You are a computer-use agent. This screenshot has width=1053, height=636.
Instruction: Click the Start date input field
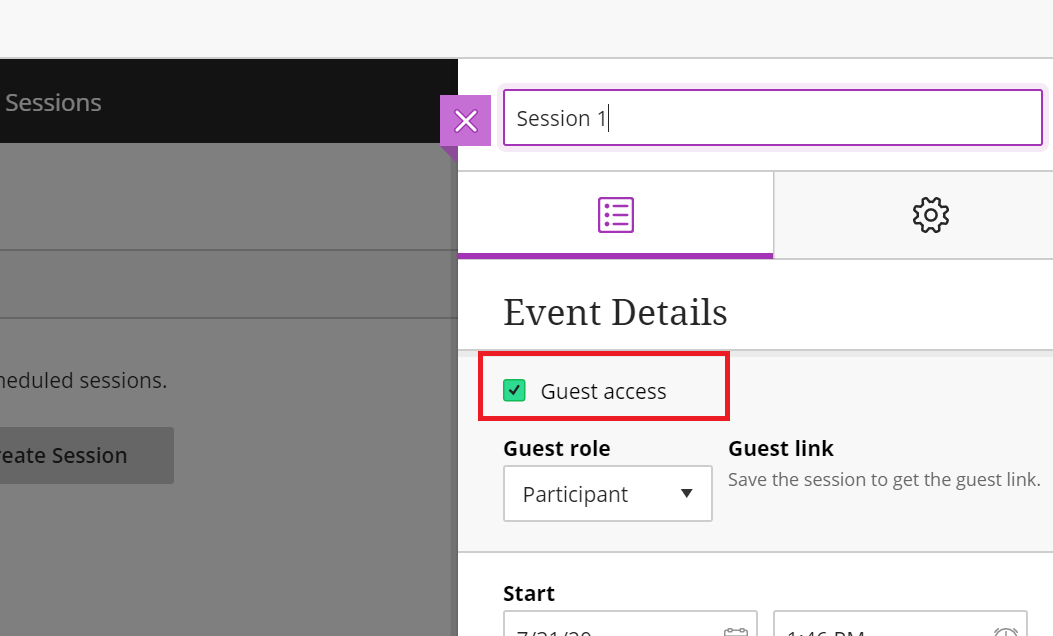coord(610,628)
